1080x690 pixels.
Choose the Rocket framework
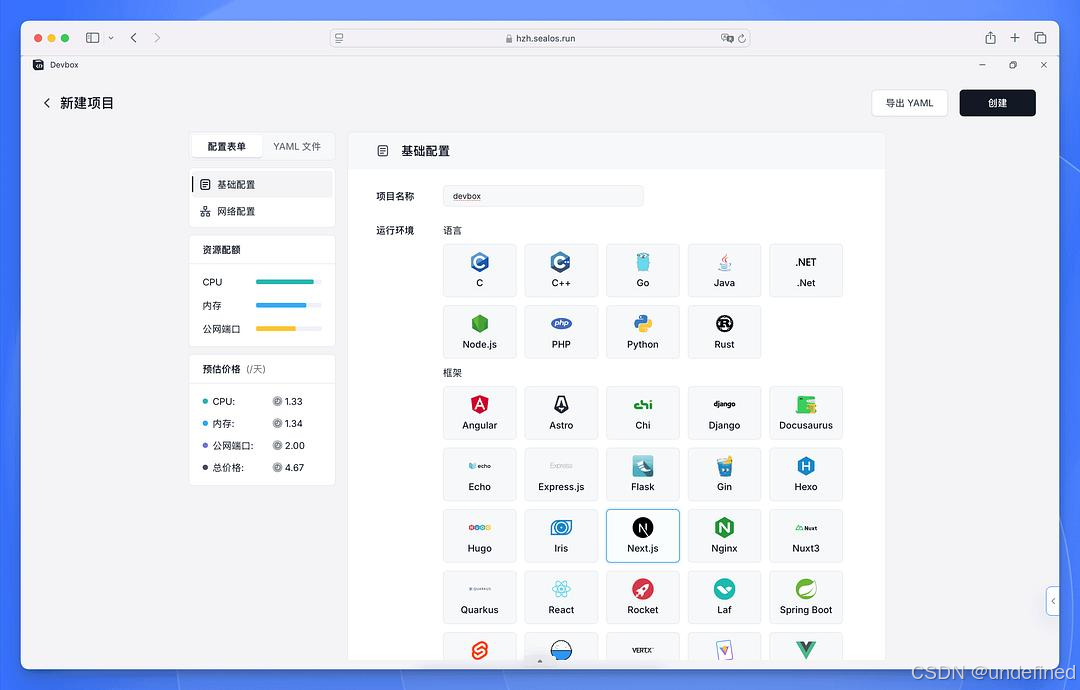[x=643, y=597]
